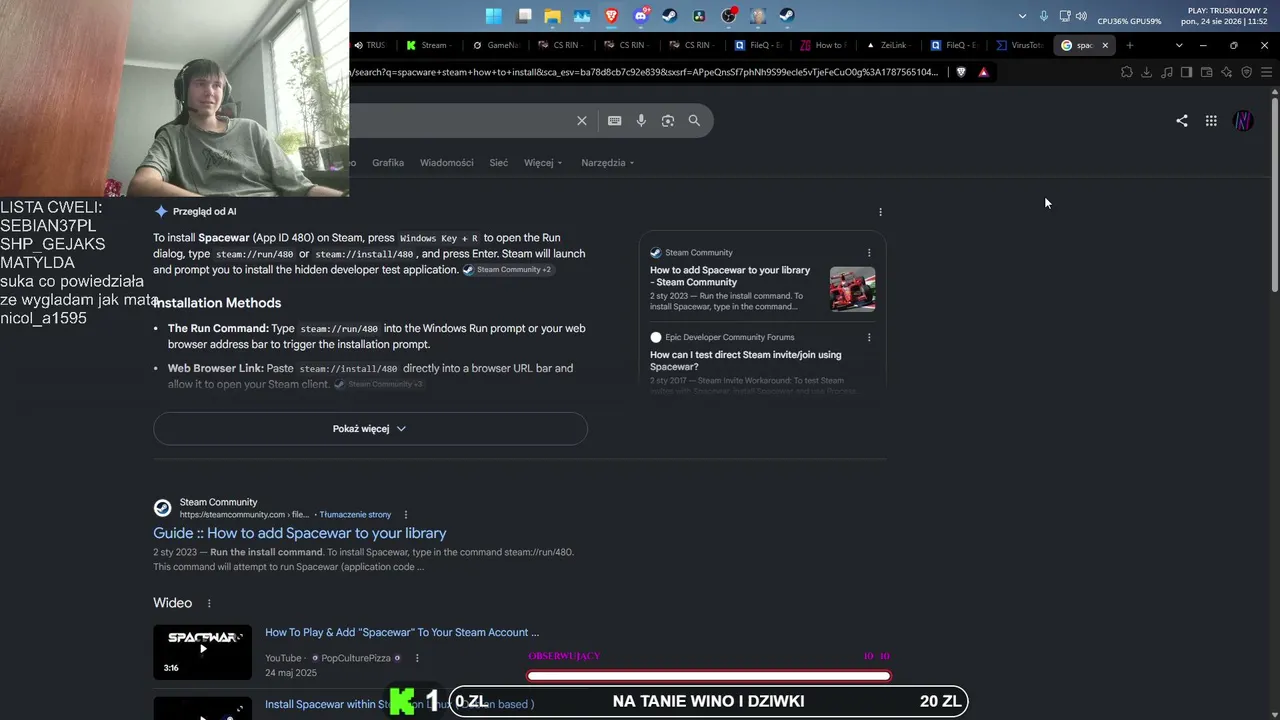Screen dimensions: 1280x720
Task: Click the Brave Shields lion icon
Action: pos(961,72)
